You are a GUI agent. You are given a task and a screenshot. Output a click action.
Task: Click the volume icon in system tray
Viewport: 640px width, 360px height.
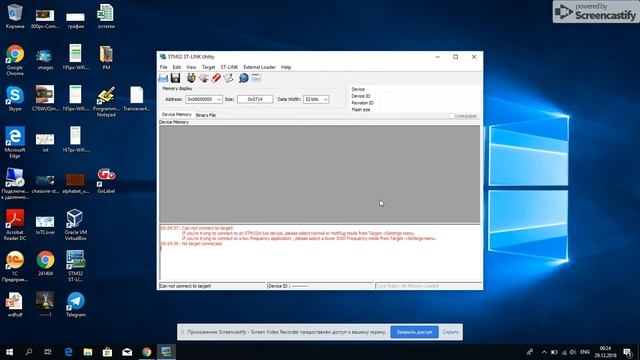pos(573,352)
